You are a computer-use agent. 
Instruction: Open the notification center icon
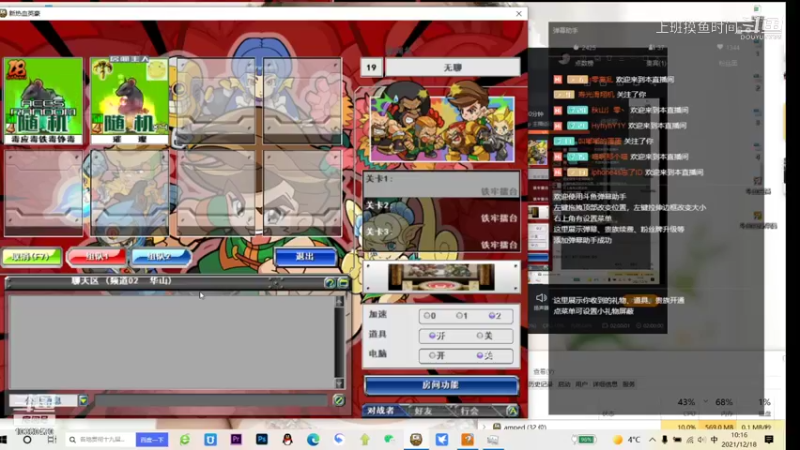tap(769, 439)
